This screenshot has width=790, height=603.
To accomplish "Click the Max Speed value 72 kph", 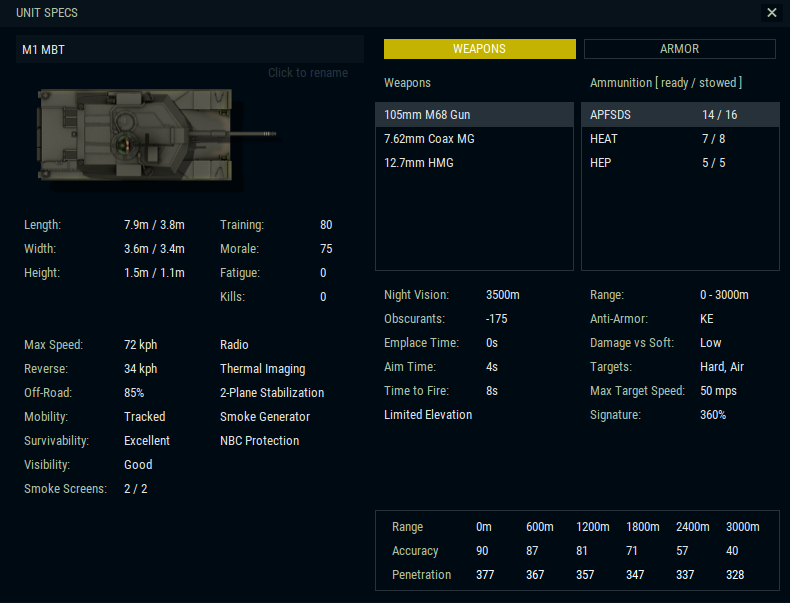I will click(141, 345).
